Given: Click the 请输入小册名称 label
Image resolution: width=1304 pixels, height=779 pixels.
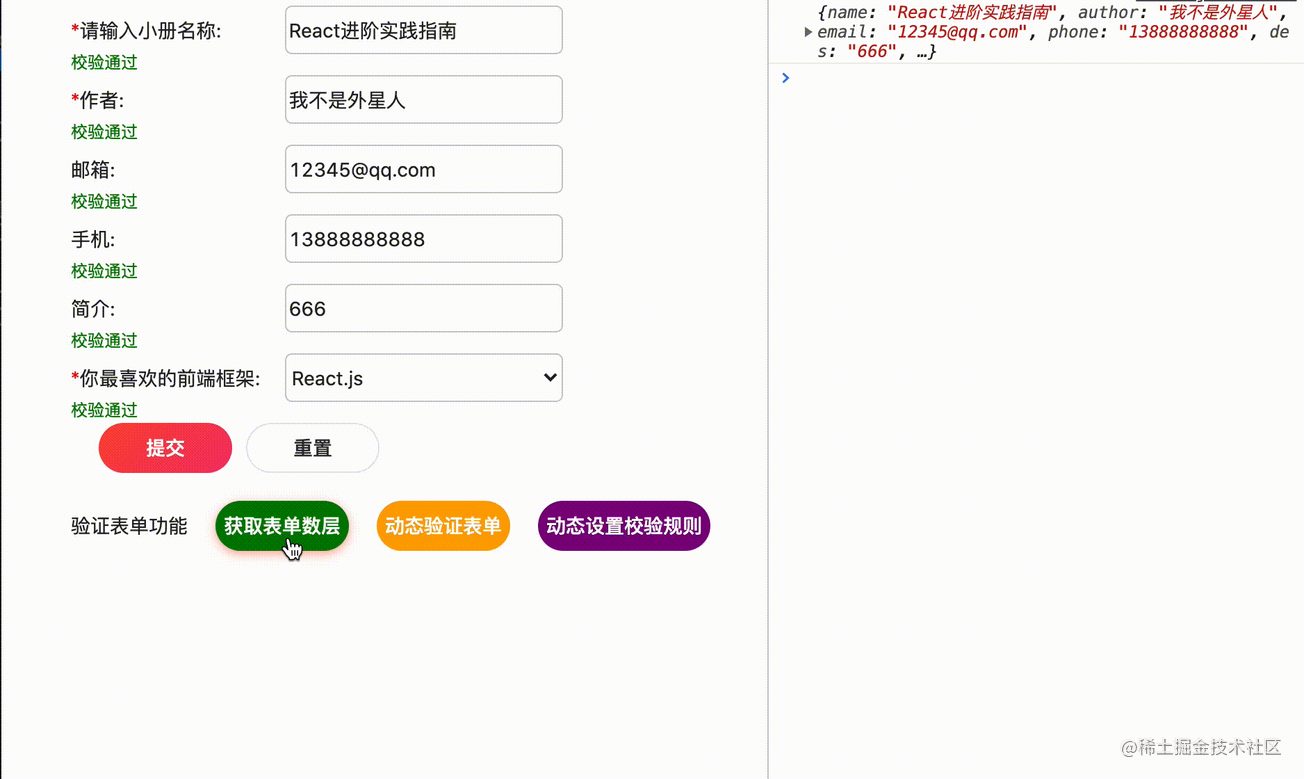Looking at the screenshot, I should click(x=147, y=31).
